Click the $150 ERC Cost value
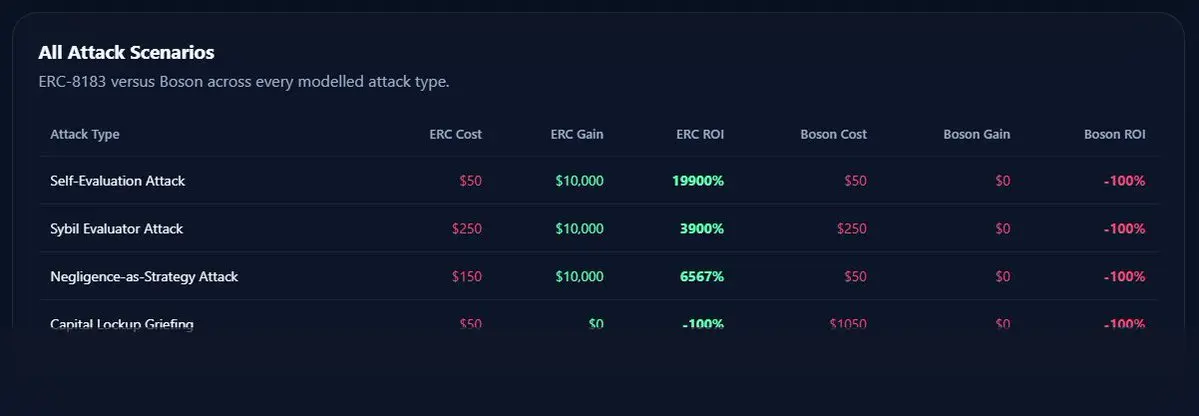Image resolution: width=1199 pixels, height=416 pixels. pyautogui.click(x=467, y=276)
